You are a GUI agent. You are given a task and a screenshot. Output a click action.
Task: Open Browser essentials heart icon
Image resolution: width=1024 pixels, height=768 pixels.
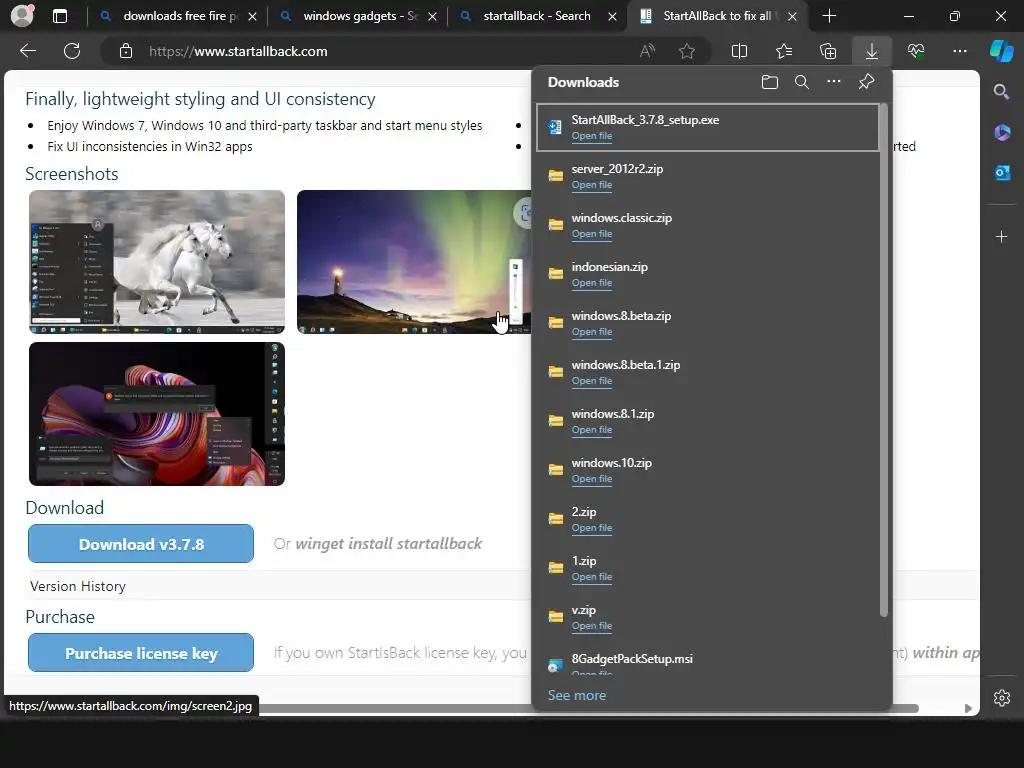click(916, 51)
